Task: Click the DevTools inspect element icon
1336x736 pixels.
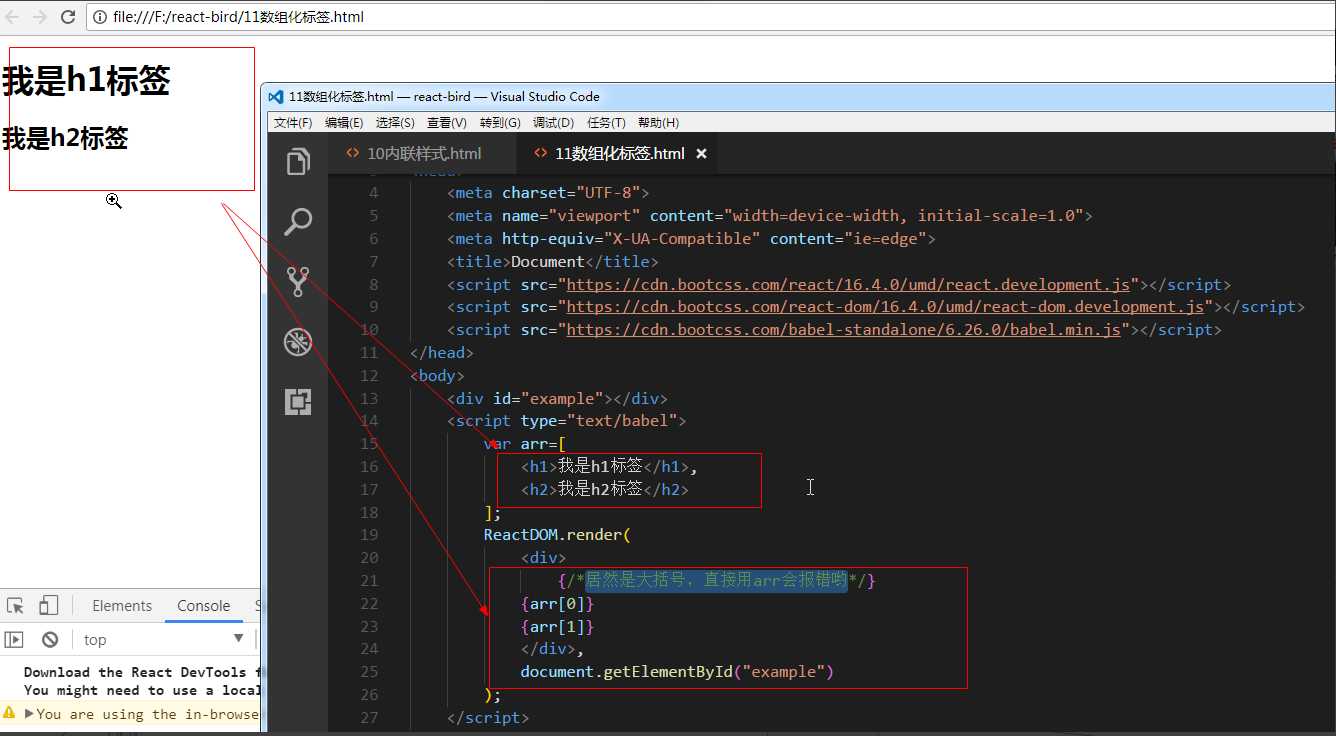Action: pyautogui.click(x=15, y=606)
